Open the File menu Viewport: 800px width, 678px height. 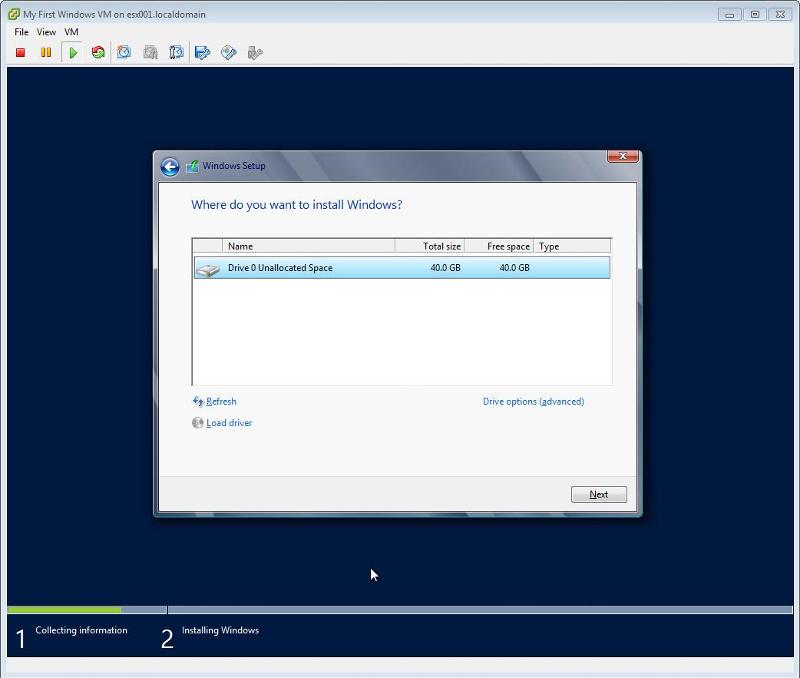tap(21, 32)
